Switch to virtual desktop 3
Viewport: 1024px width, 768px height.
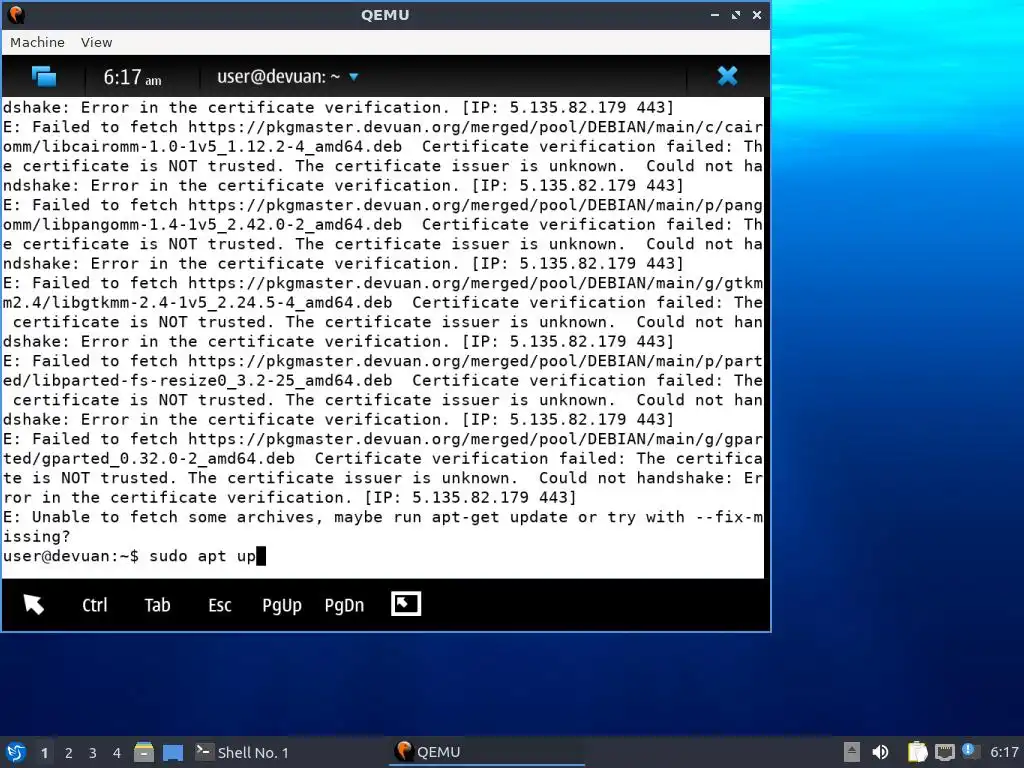pos(93,753)
